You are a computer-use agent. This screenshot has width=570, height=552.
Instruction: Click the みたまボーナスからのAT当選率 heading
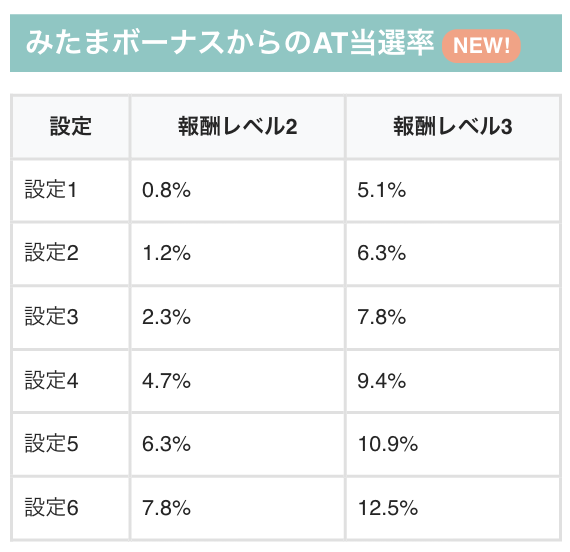click(x=230, y=43)
